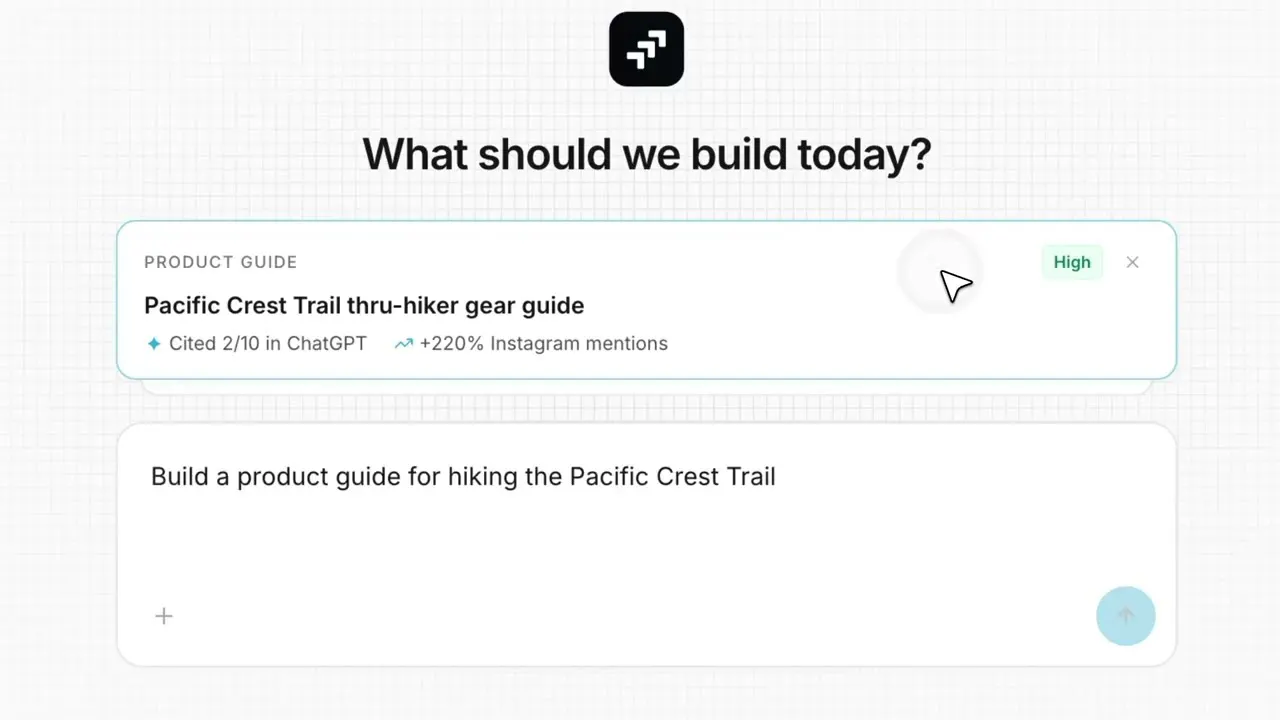The width and height of the screenshot is (1280, 720).
Task: Click the word ChatGPT in the citation stat
Action: point(327,344)
